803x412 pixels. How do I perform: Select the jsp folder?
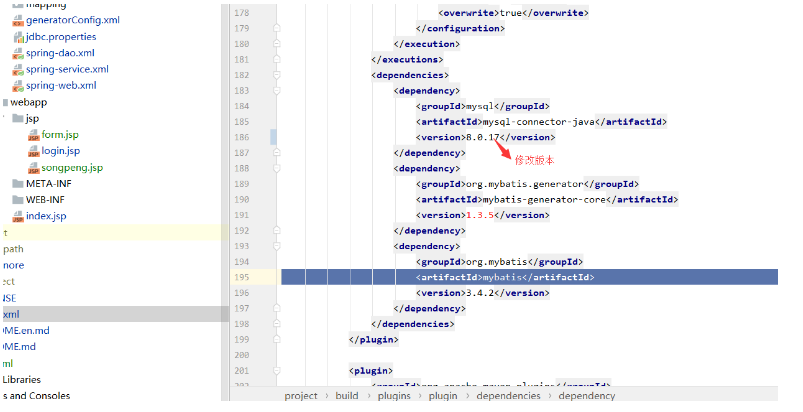(x=32, y=118)
